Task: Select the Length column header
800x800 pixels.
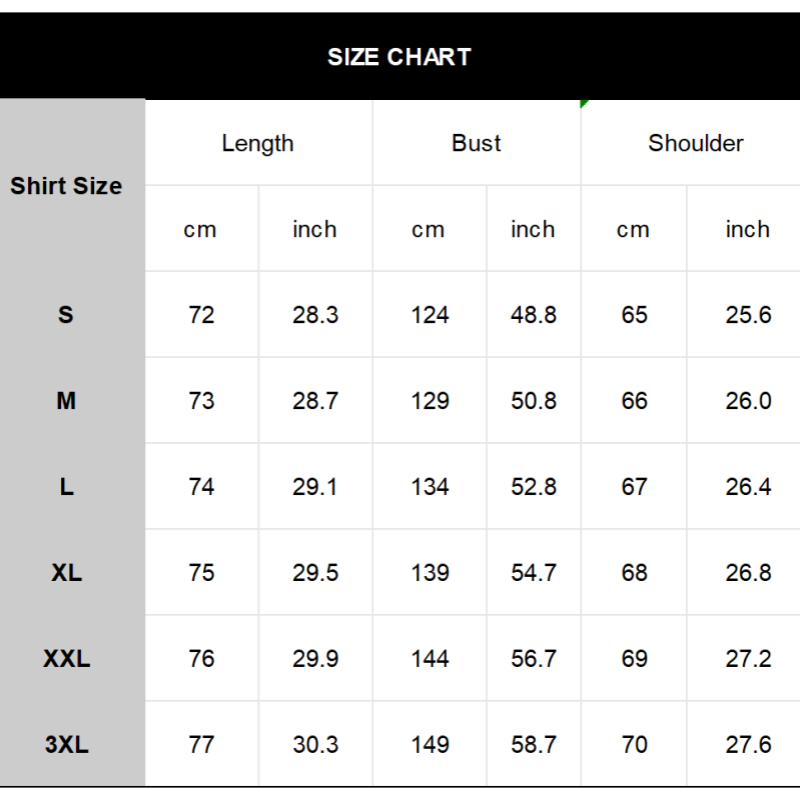Action: (x=258, y=143)
